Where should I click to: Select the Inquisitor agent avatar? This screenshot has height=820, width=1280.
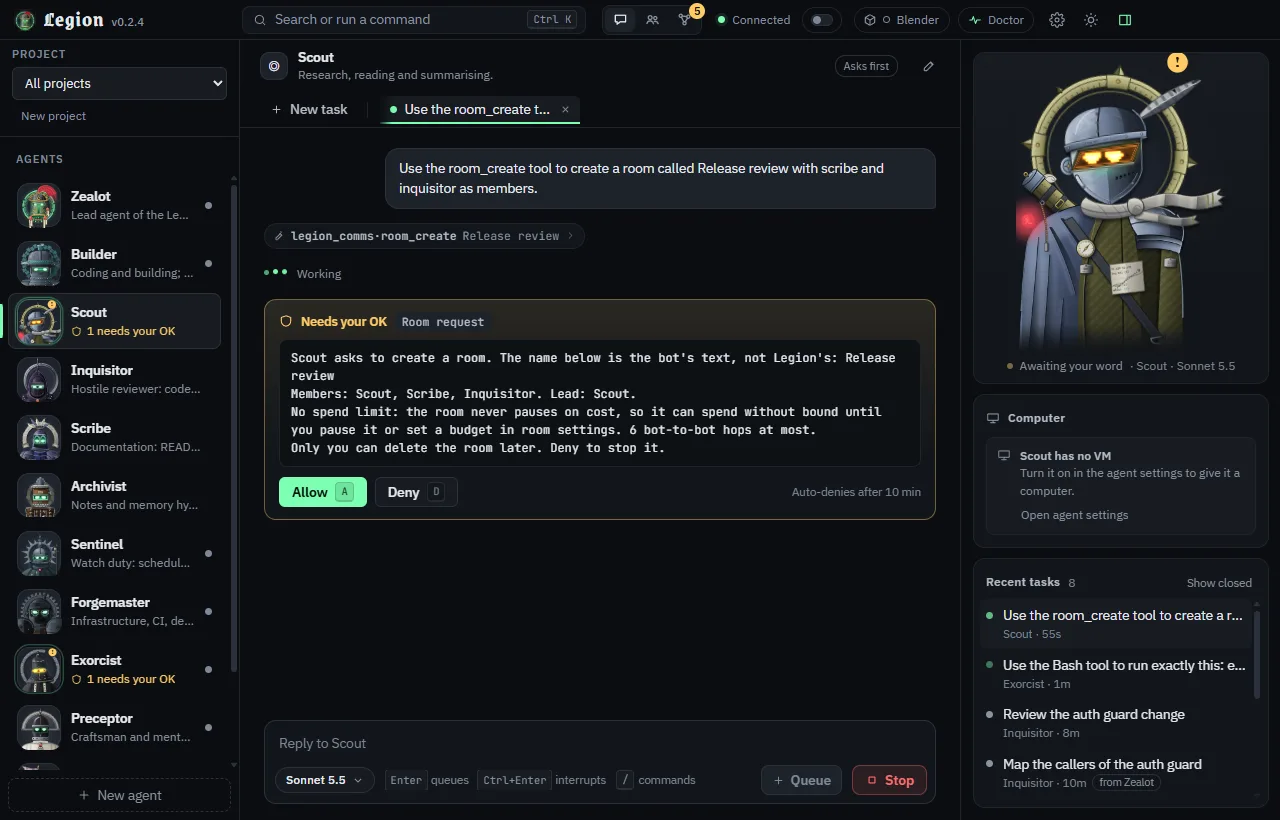[39, 379]
